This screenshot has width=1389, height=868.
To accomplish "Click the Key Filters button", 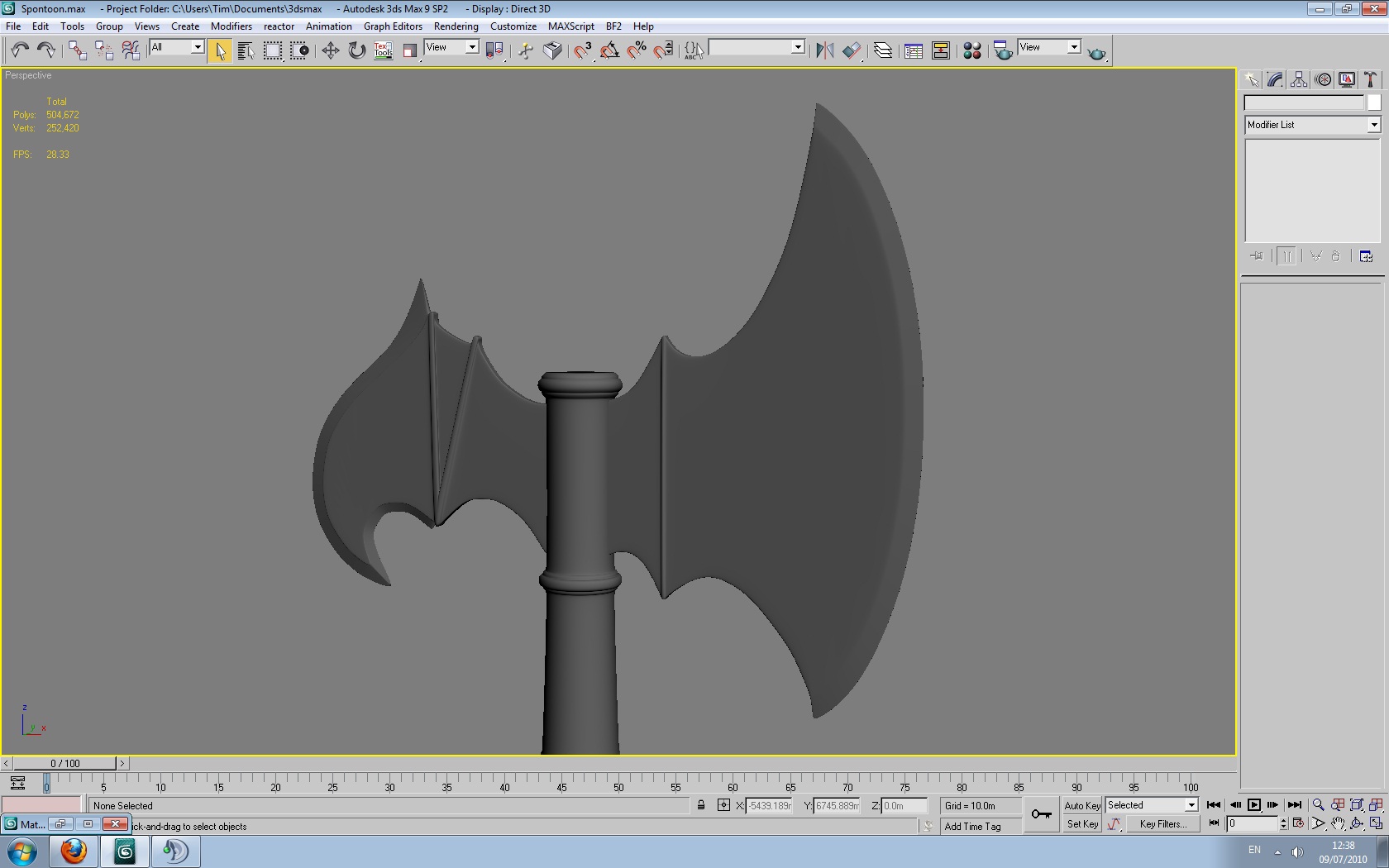I will click(x=1162, y=824).
